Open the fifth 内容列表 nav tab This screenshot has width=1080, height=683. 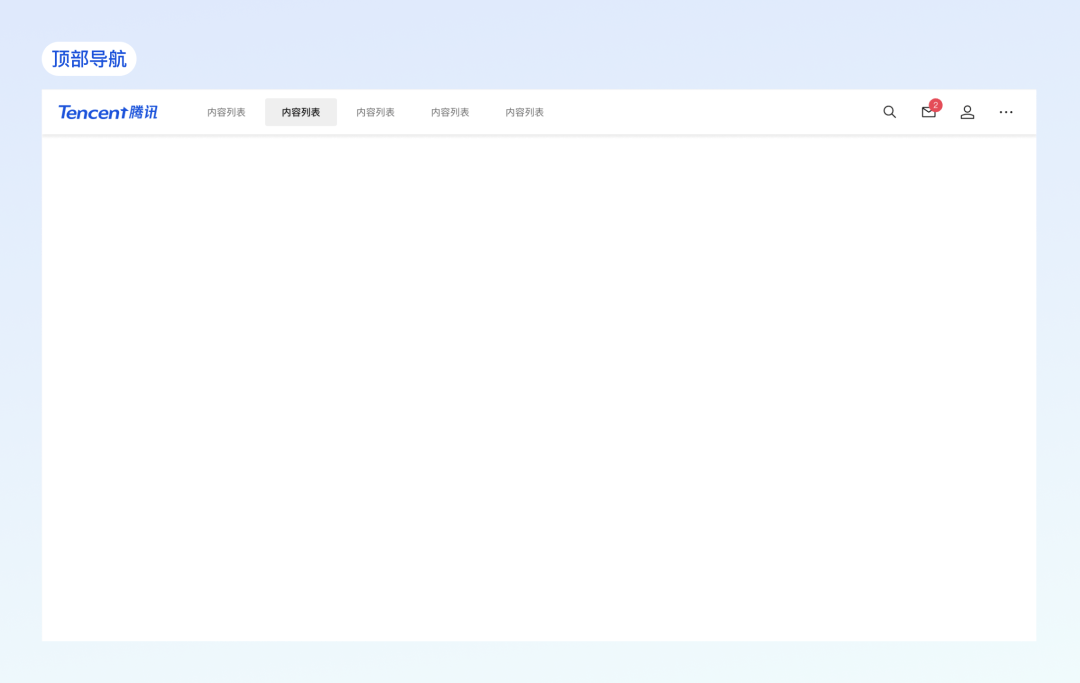[x=524, y=112]
